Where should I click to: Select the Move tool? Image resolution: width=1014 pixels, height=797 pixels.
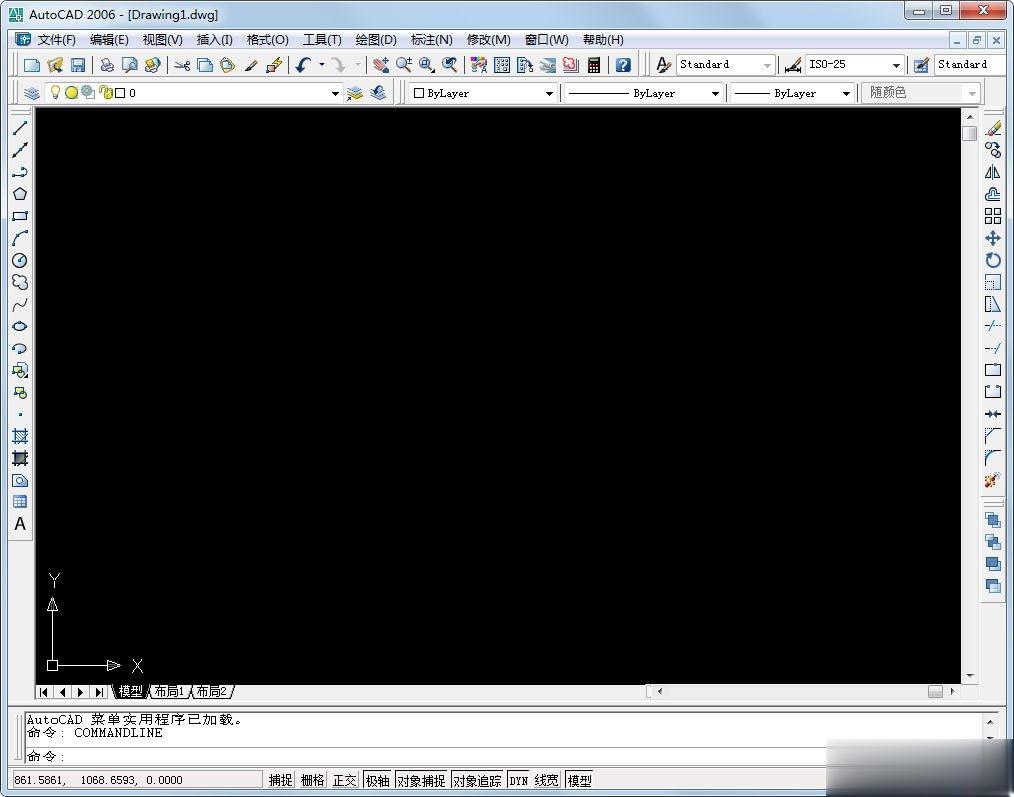993,238
